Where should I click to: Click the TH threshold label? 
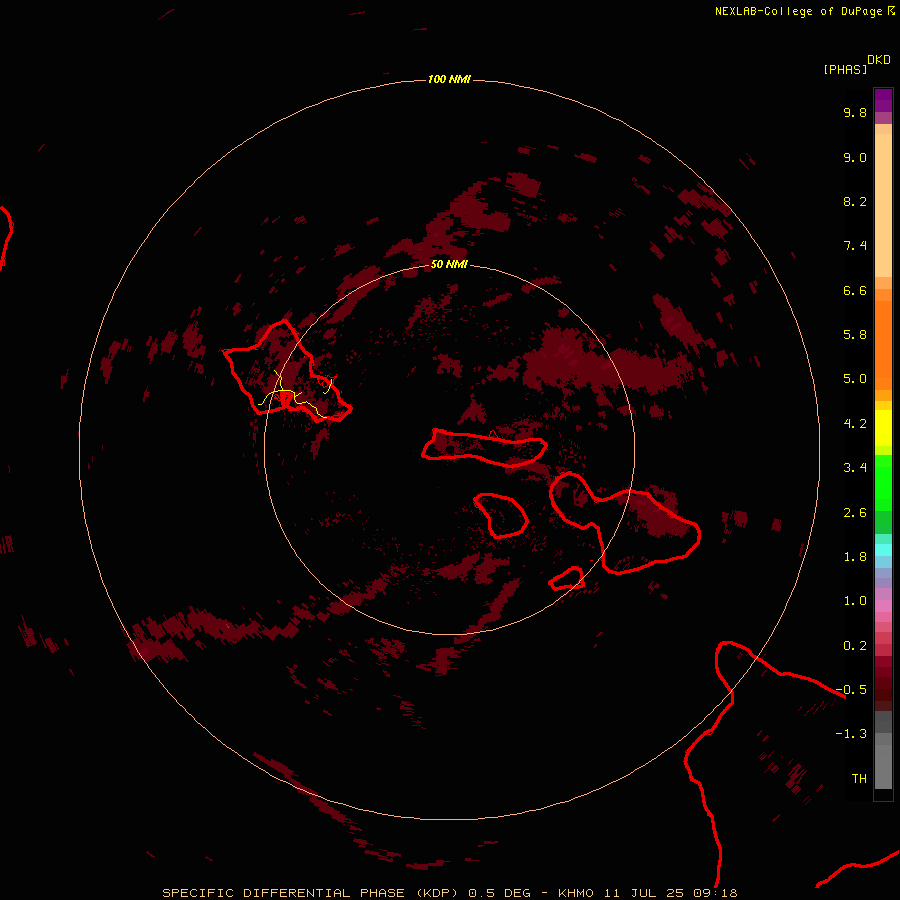tap(859, 779)
